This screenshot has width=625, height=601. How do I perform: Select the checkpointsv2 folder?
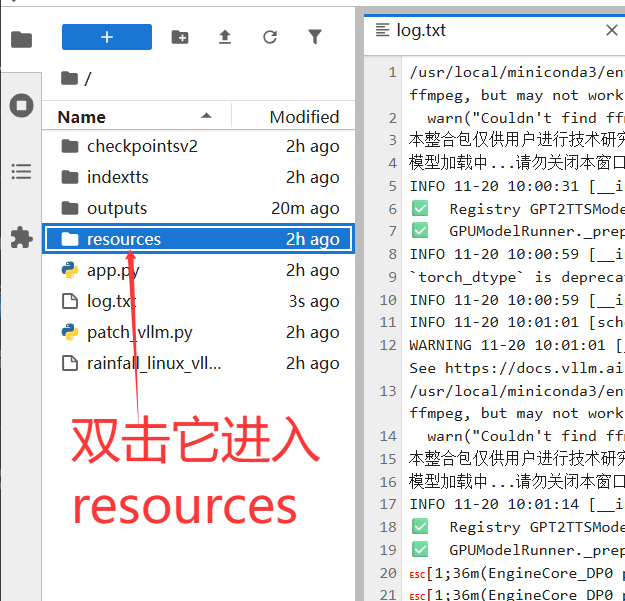142,146
